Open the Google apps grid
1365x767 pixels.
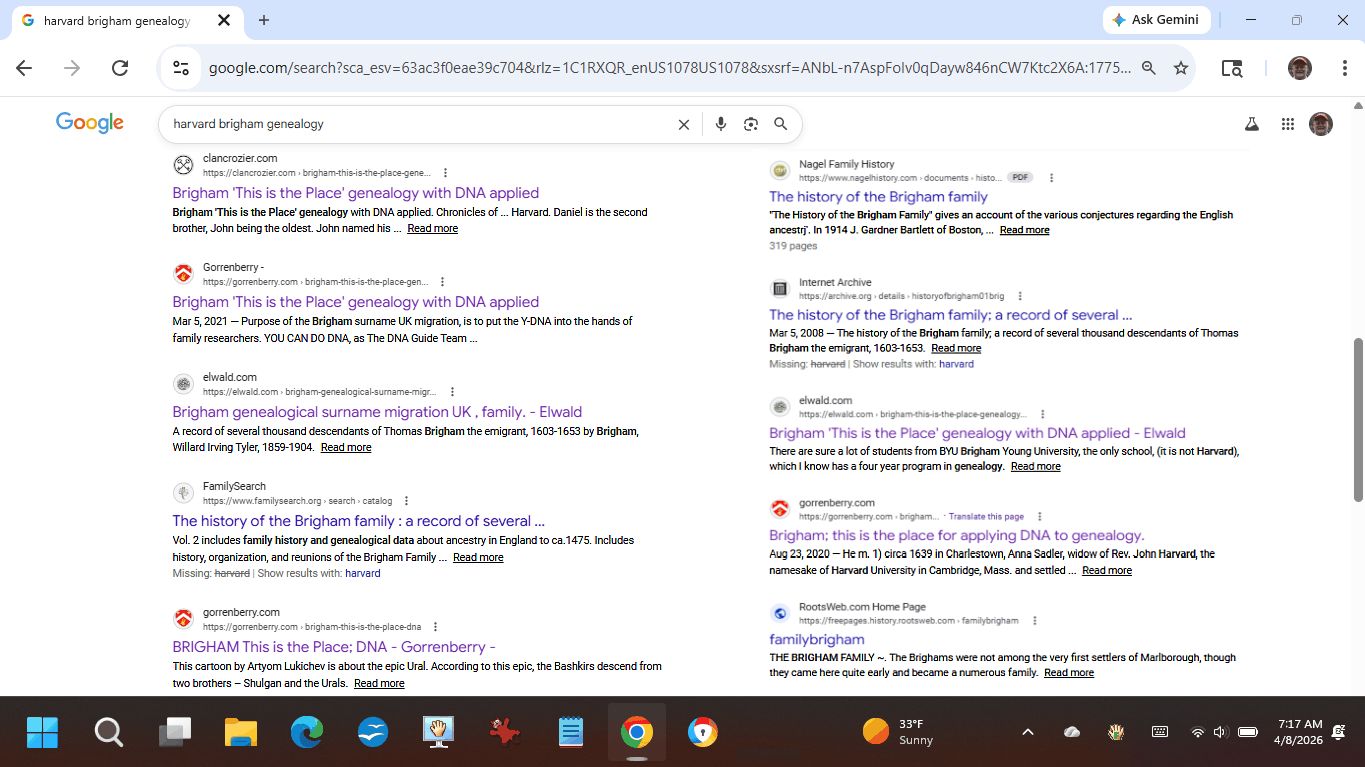point(1287,124)
